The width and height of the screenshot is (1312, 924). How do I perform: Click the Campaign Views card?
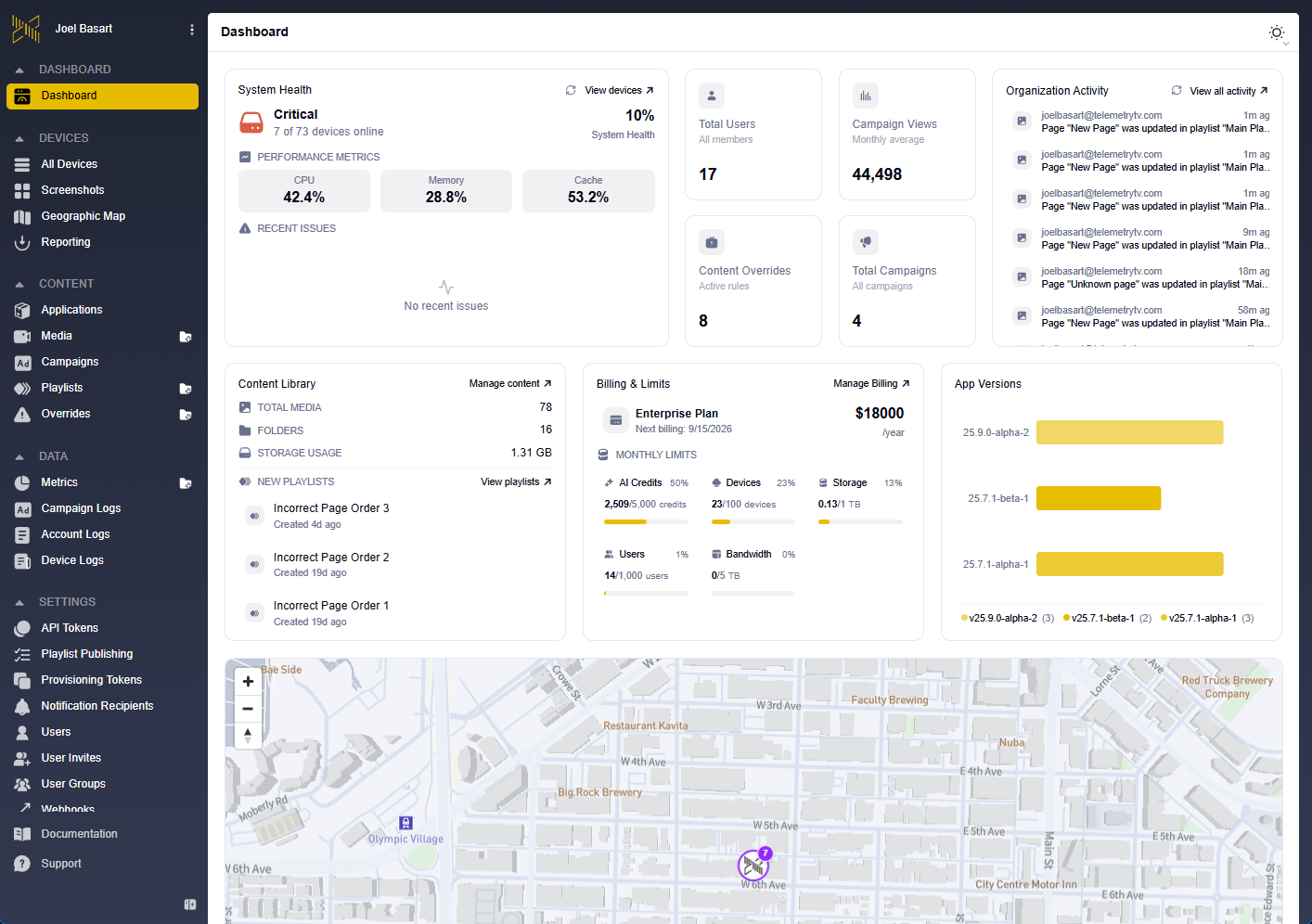[x=907, y=135]
